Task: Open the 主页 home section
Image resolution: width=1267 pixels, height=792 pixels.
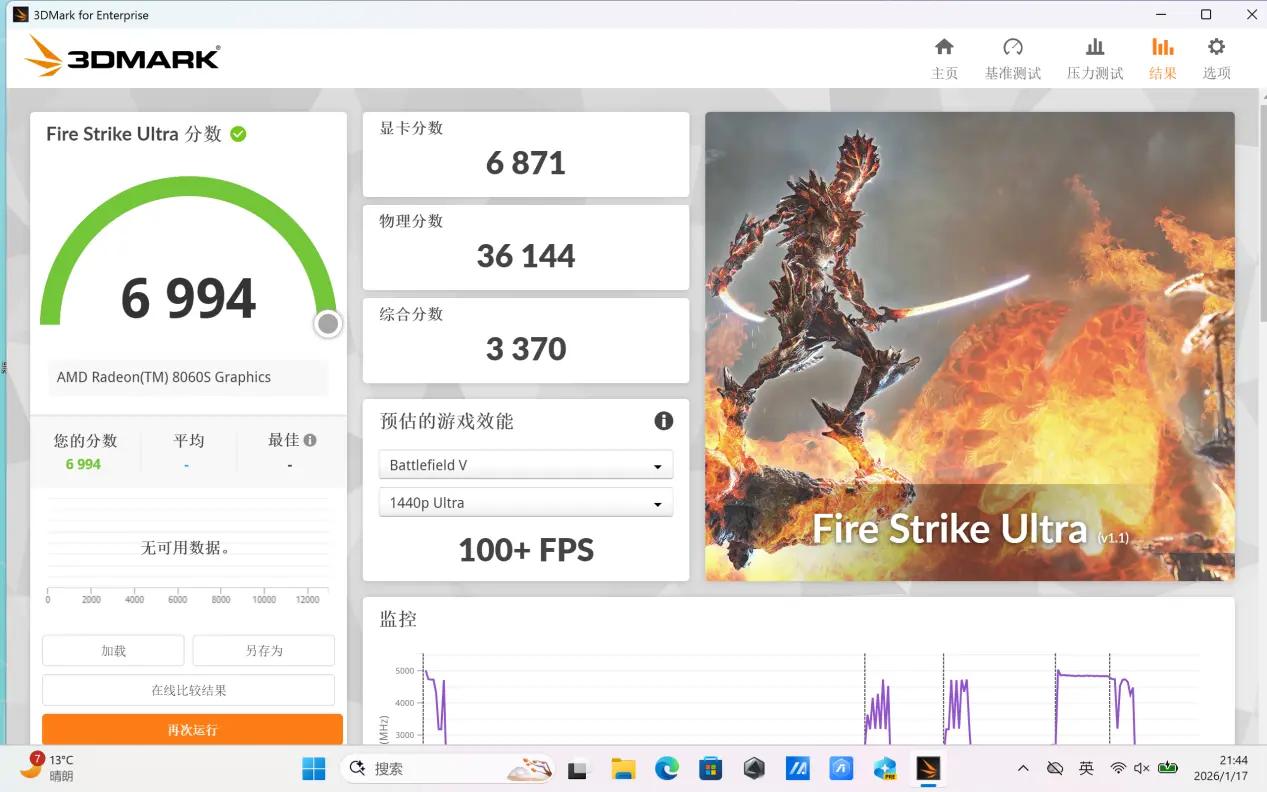Action: coord(944,58)
